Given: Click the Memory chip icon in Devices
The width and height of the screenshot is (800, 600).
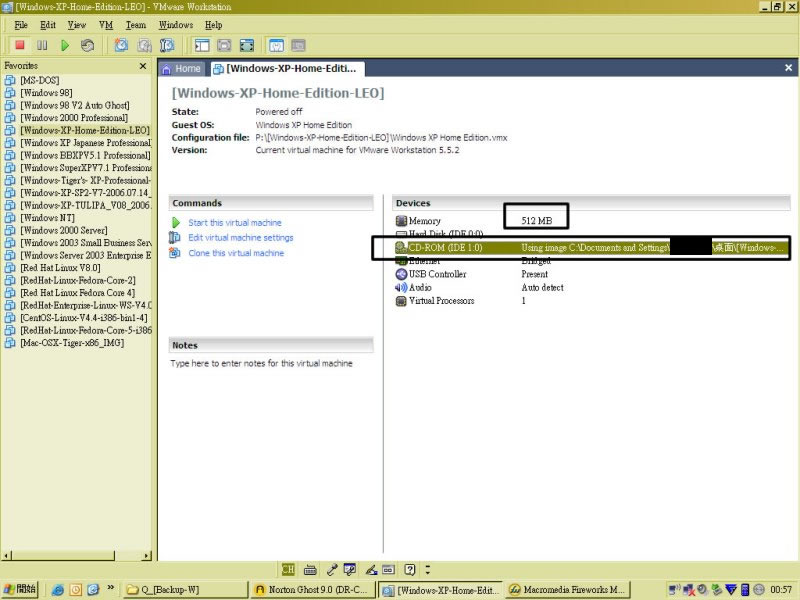Looking at the screenshot, I should [401, 221].
